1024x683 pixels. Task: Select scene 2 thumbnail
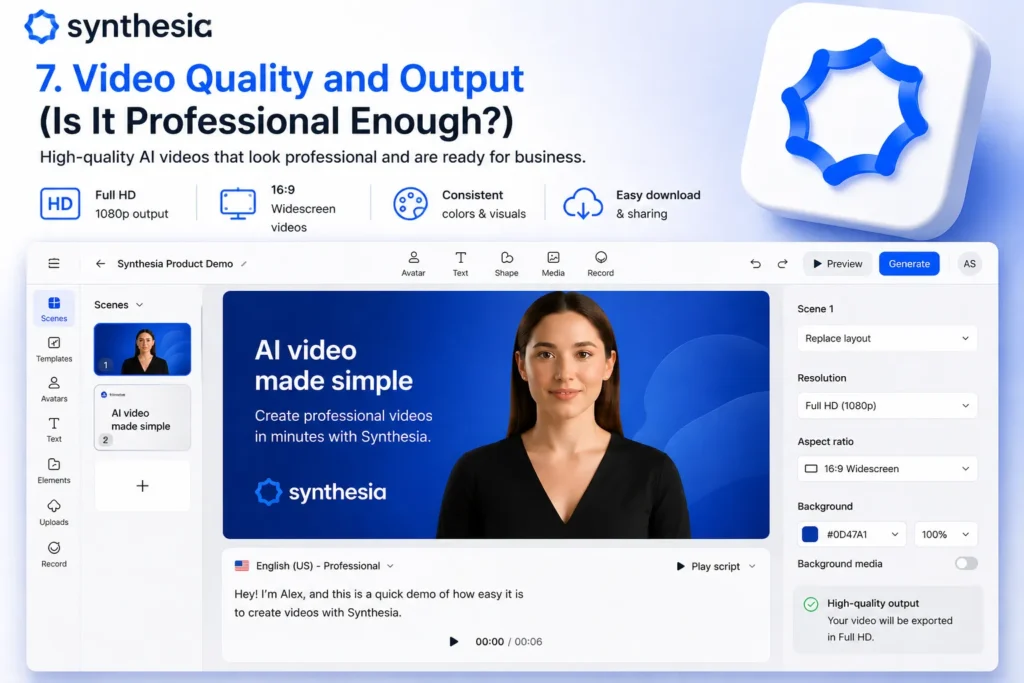pyautogui.click(x=142, y=417)
